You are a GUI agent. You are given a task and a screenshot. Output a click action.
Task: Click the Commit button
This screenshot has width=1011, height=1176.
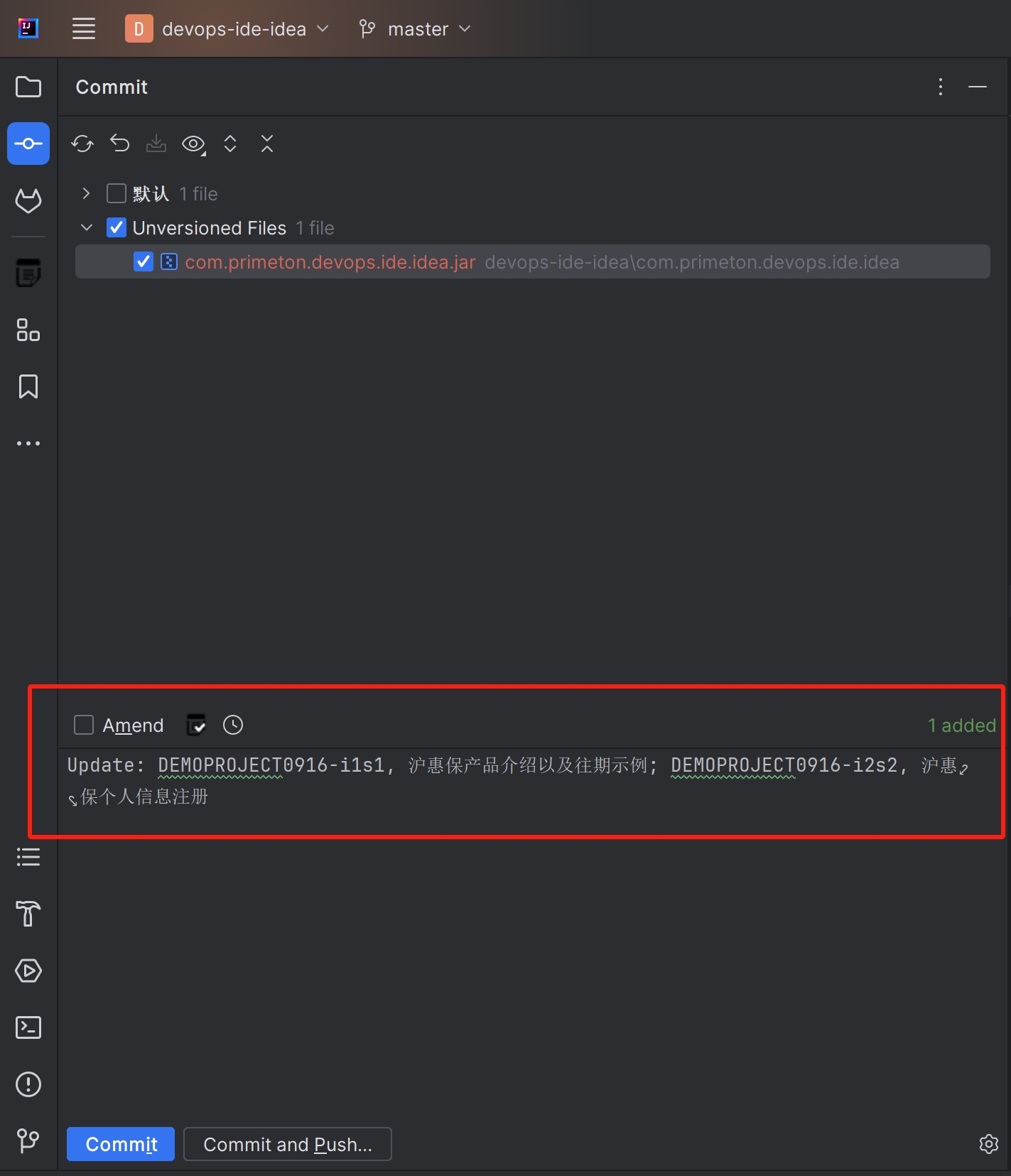pyautogui.click(x=121, y=1144)
